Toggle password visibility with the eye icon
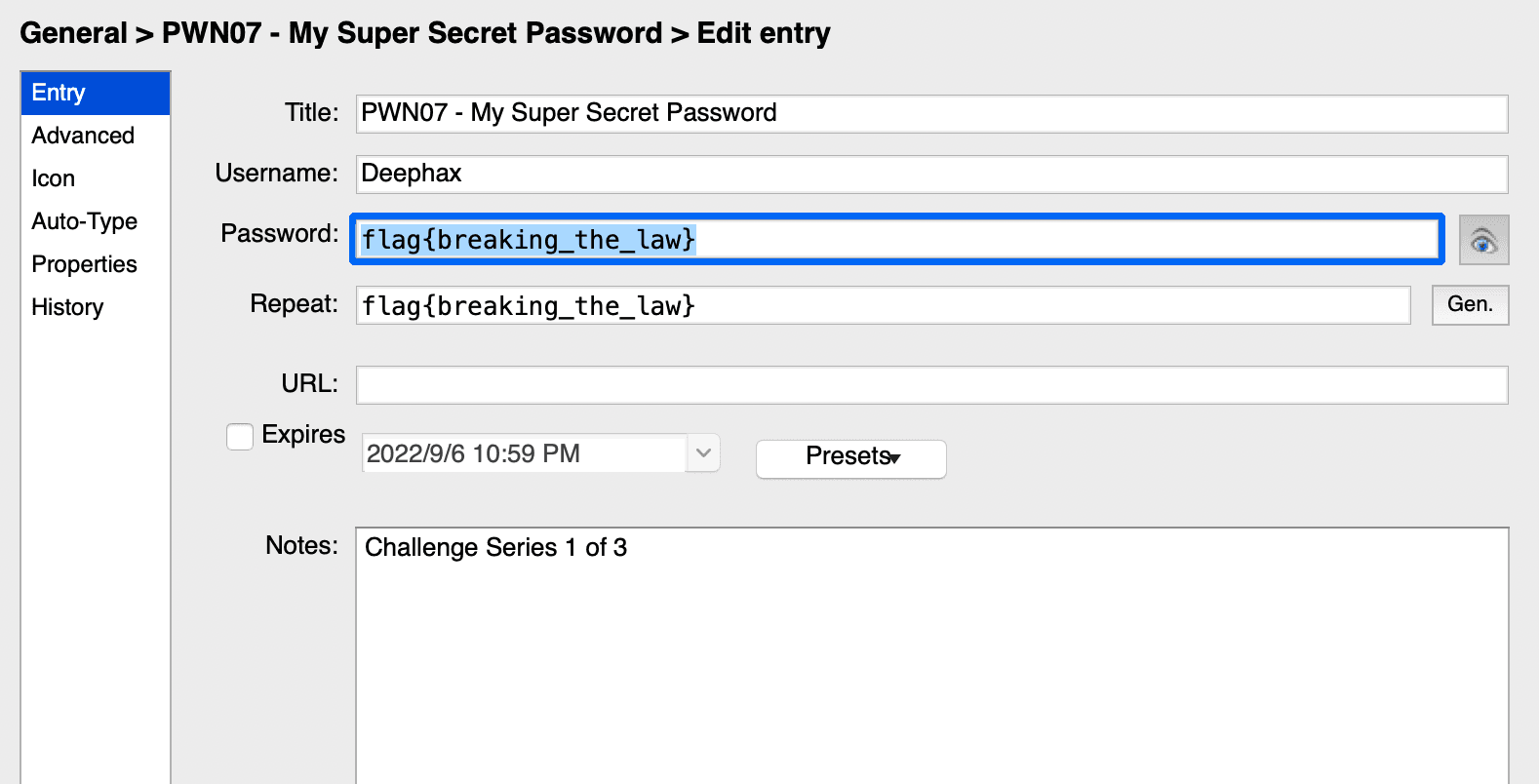Viewport: 1539px width, 784px height. pyautogui.click(x=1483, y=240)
